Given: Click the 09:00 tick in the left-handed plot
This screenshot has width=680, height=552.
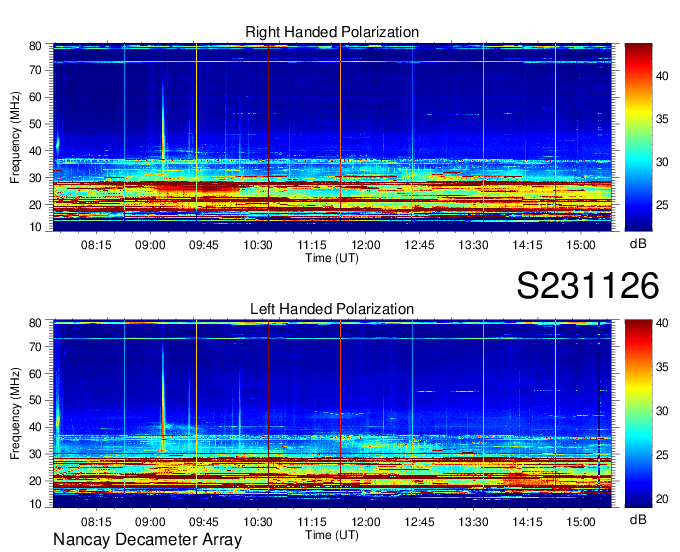Looking at the screenshot, I should (x=150, y=522).
